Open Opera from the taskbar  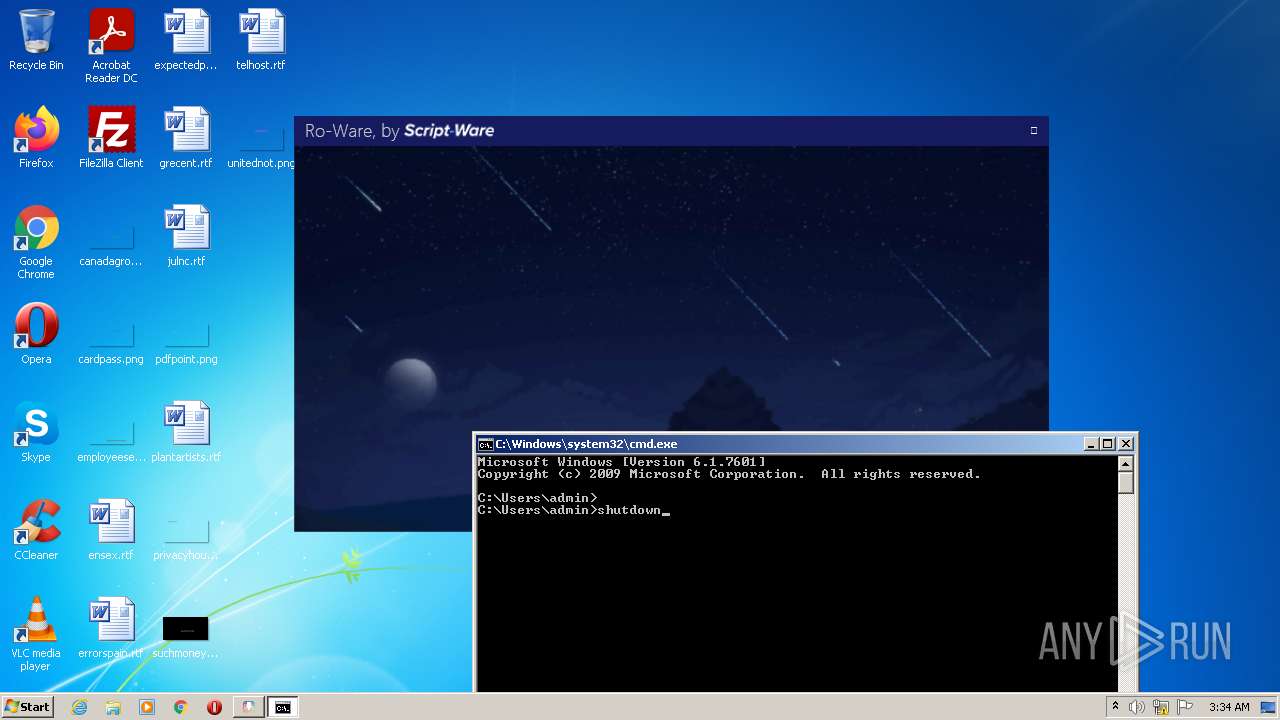214,707
